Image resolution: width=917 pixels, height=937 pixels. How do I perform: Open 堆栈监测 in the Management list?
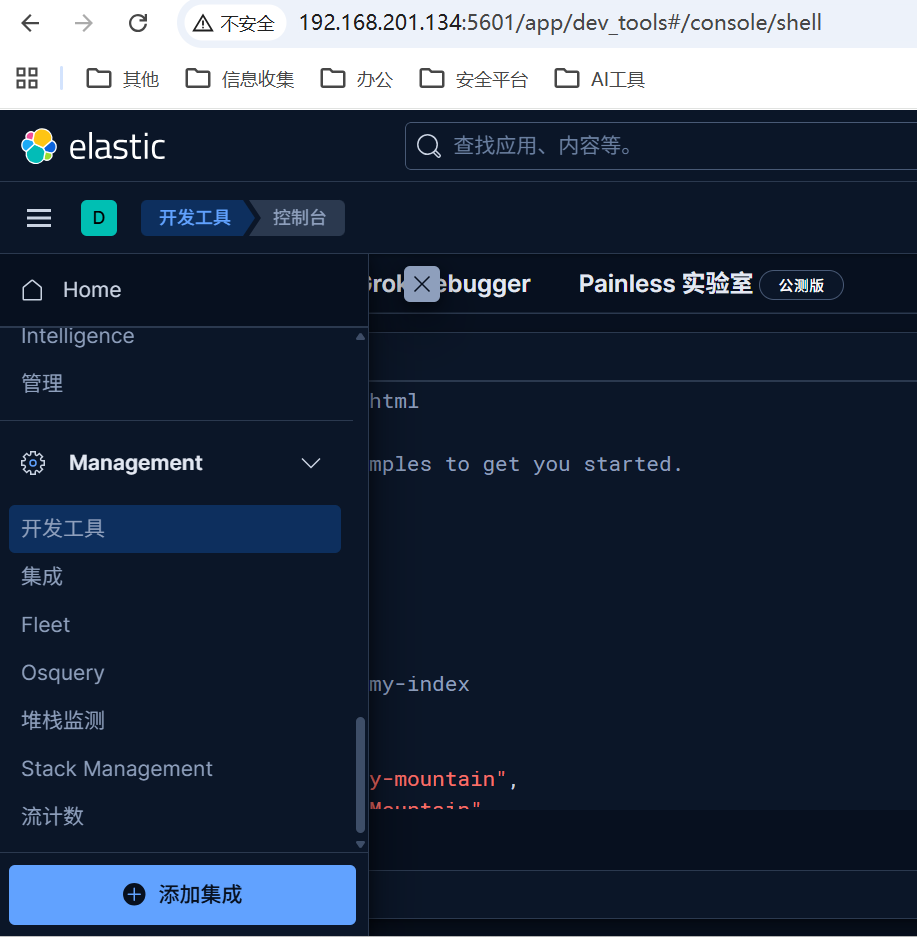pyautogui.click(x=63, y=721)
